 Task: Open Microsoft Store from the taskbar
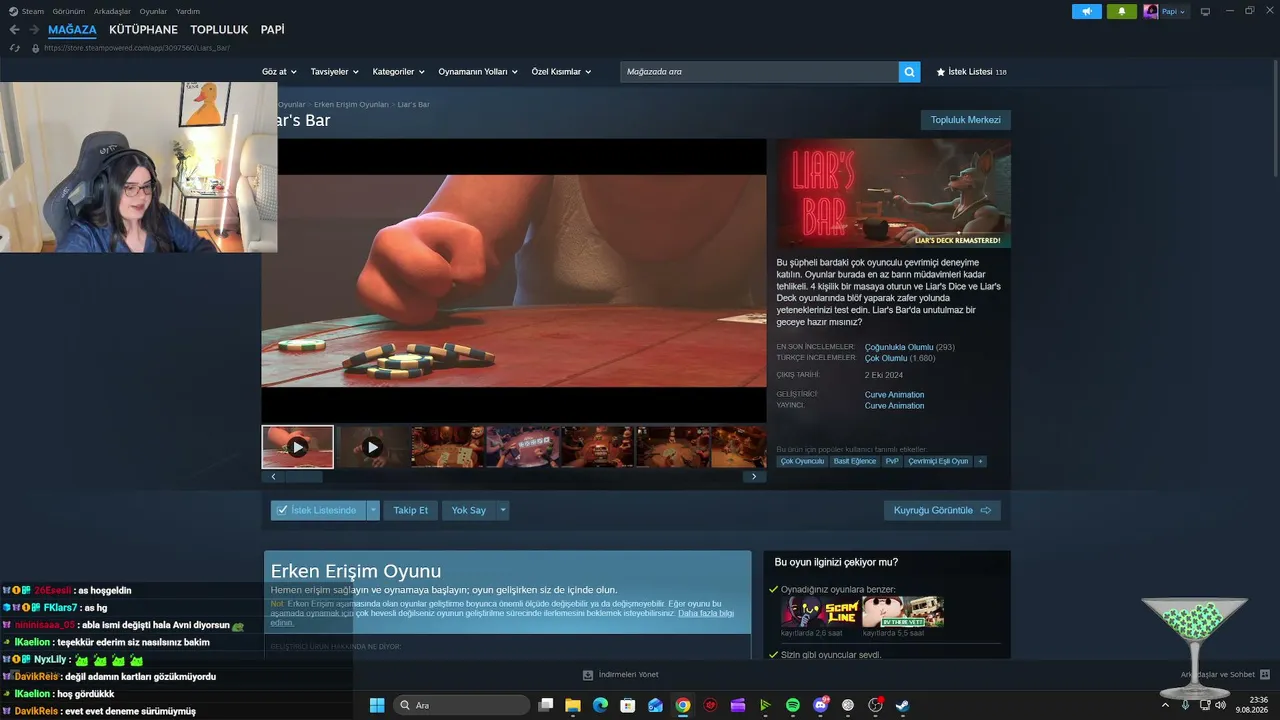(x=628, y=705)
